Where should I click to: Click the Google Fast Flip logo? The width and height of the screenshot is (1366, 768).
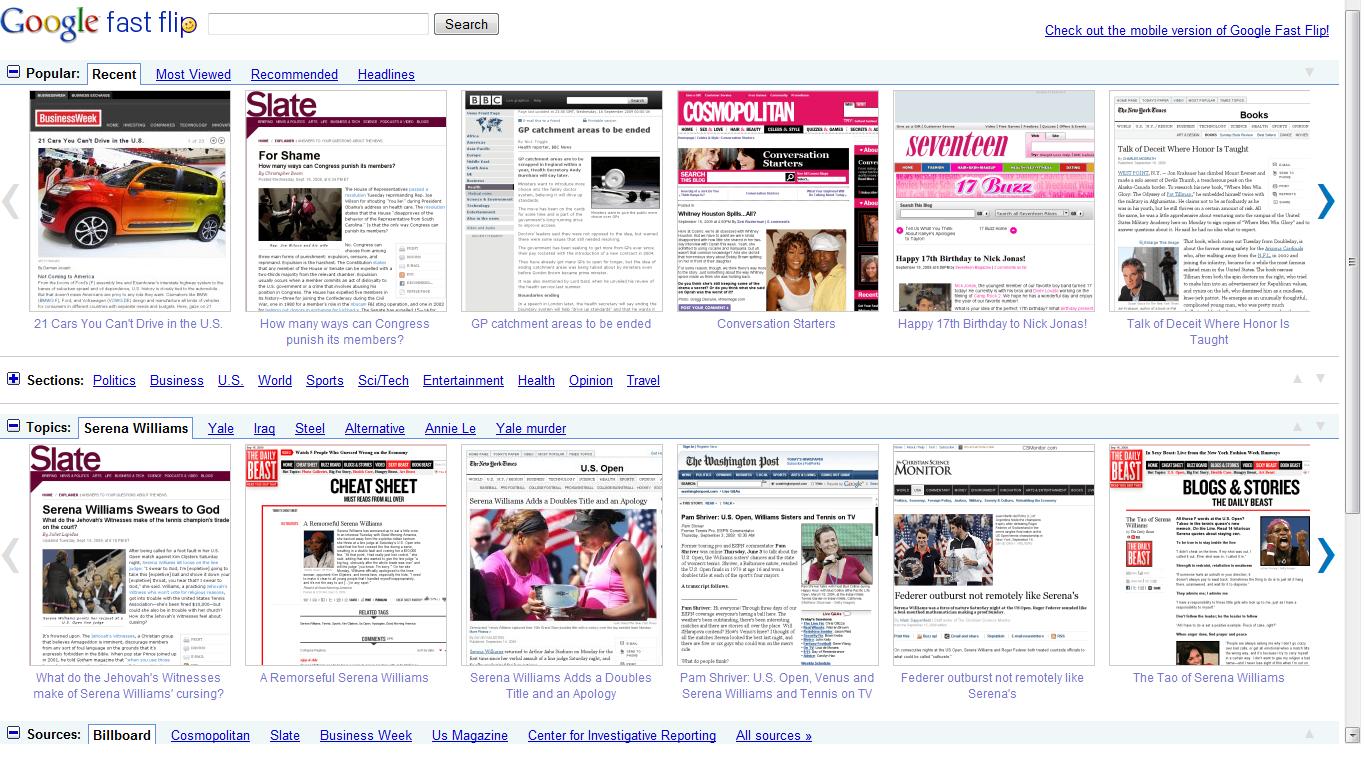[98, 22]
